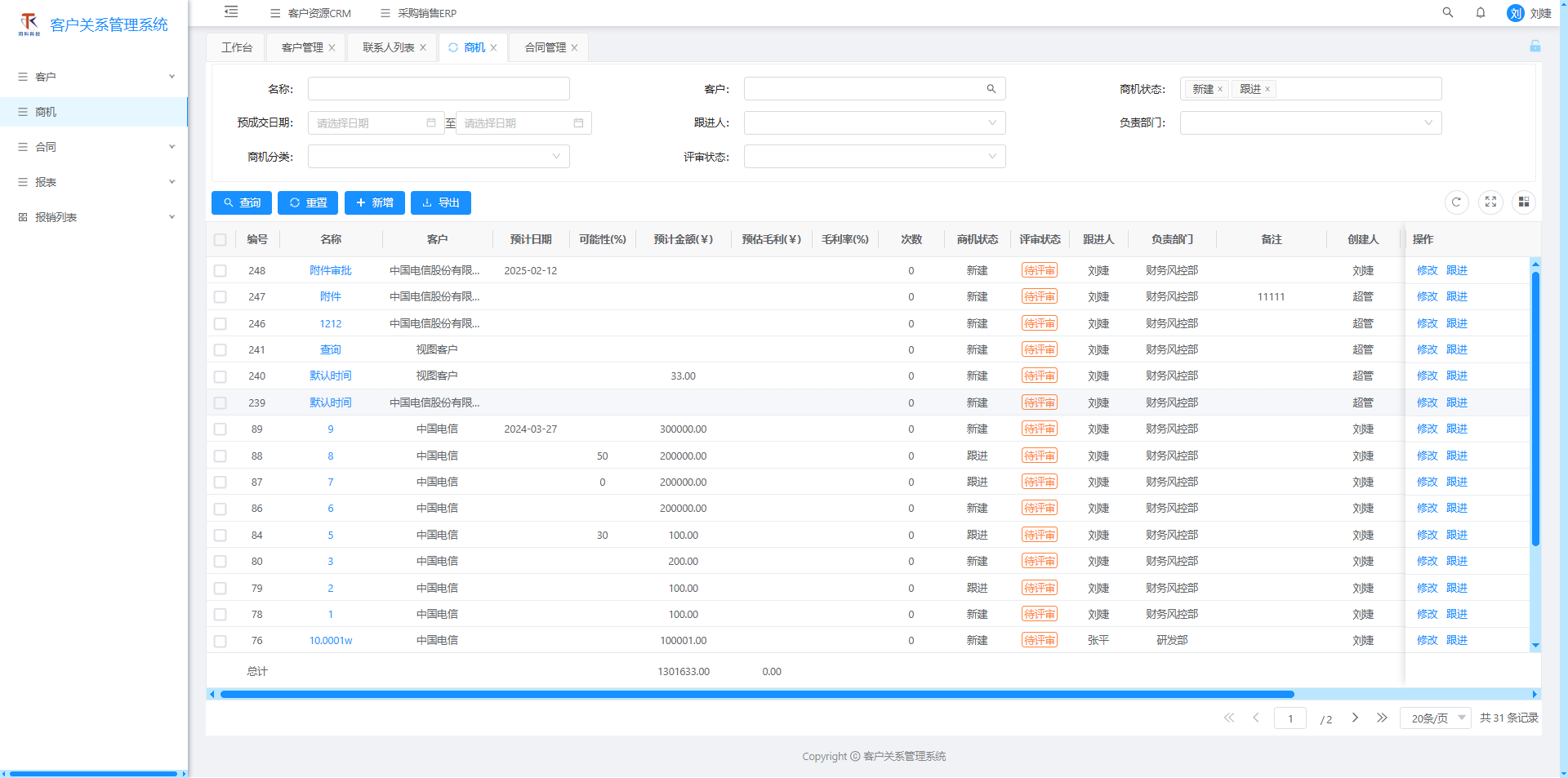The image size is (1568, 778).
Task: Close the 联系人列表 tab
Action: point(423,48)
